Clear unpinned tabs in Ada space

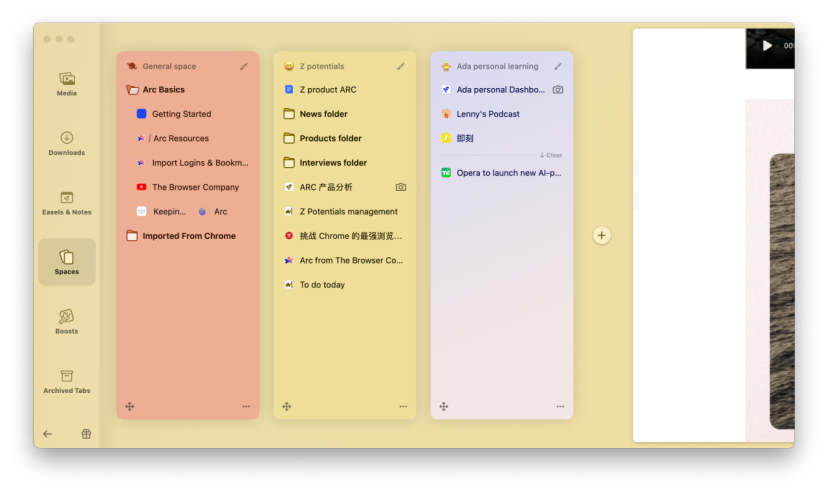click(551, 155)
